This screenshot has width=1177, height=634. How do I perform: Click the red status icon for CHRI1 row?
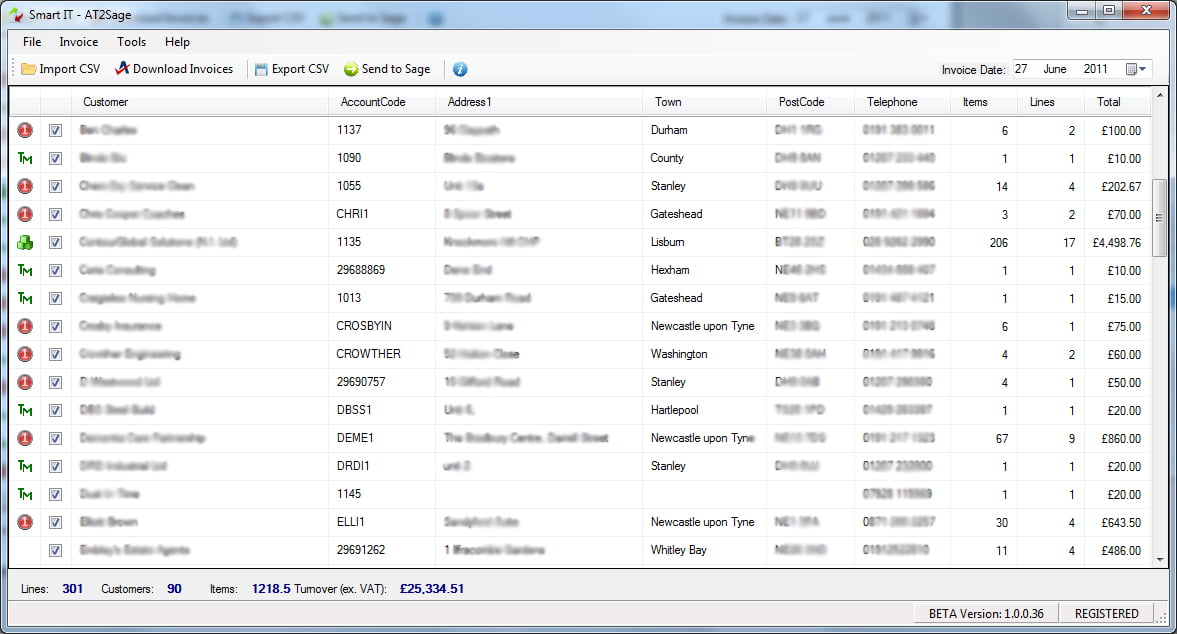[25, 214]
